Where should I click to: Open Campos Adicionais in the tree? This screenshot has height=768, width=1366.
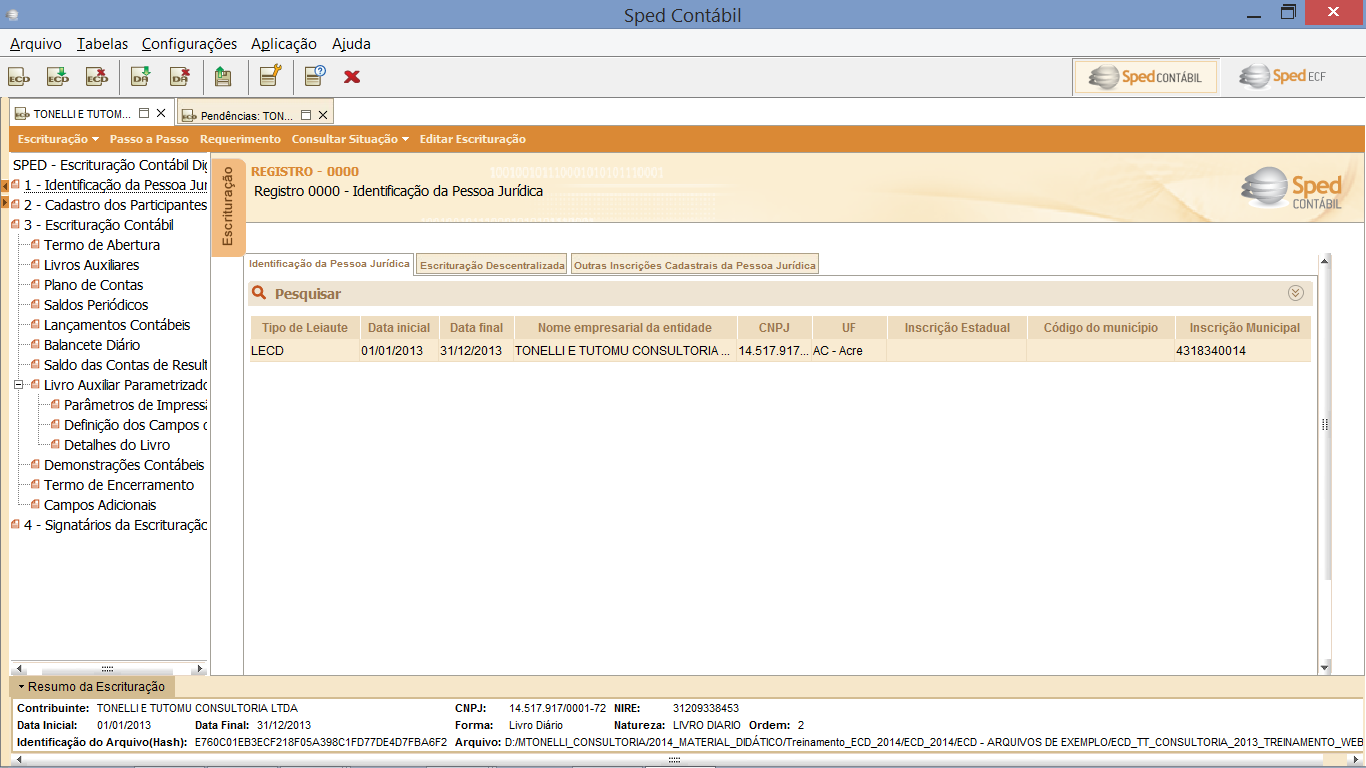pyautogui.click(x=99, y=505)
